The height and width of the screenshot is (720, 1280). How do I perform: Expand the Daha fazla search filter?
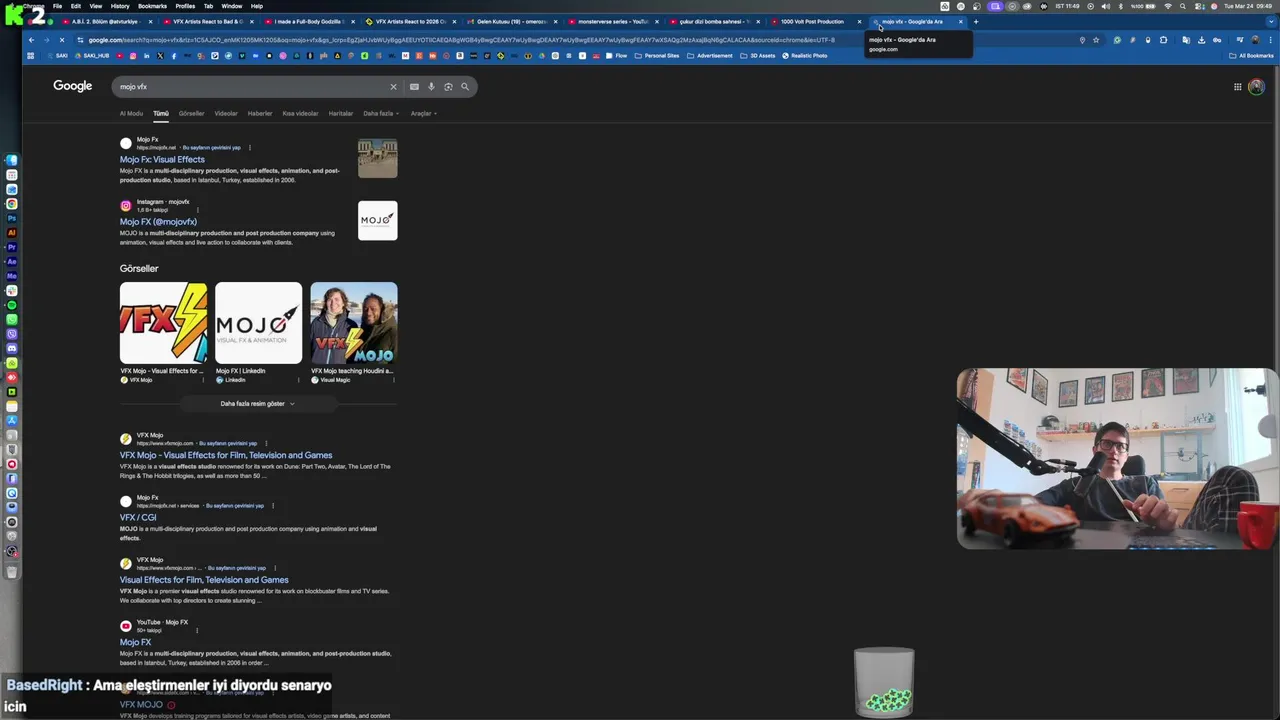pyautogui.click(x=380, y=113)
